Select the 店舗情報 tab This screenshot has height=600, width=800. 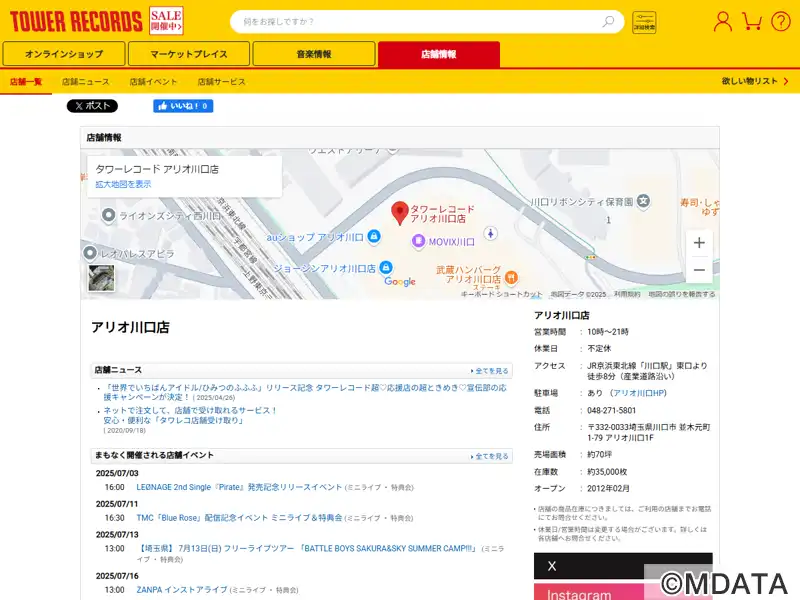coord(439,54)
